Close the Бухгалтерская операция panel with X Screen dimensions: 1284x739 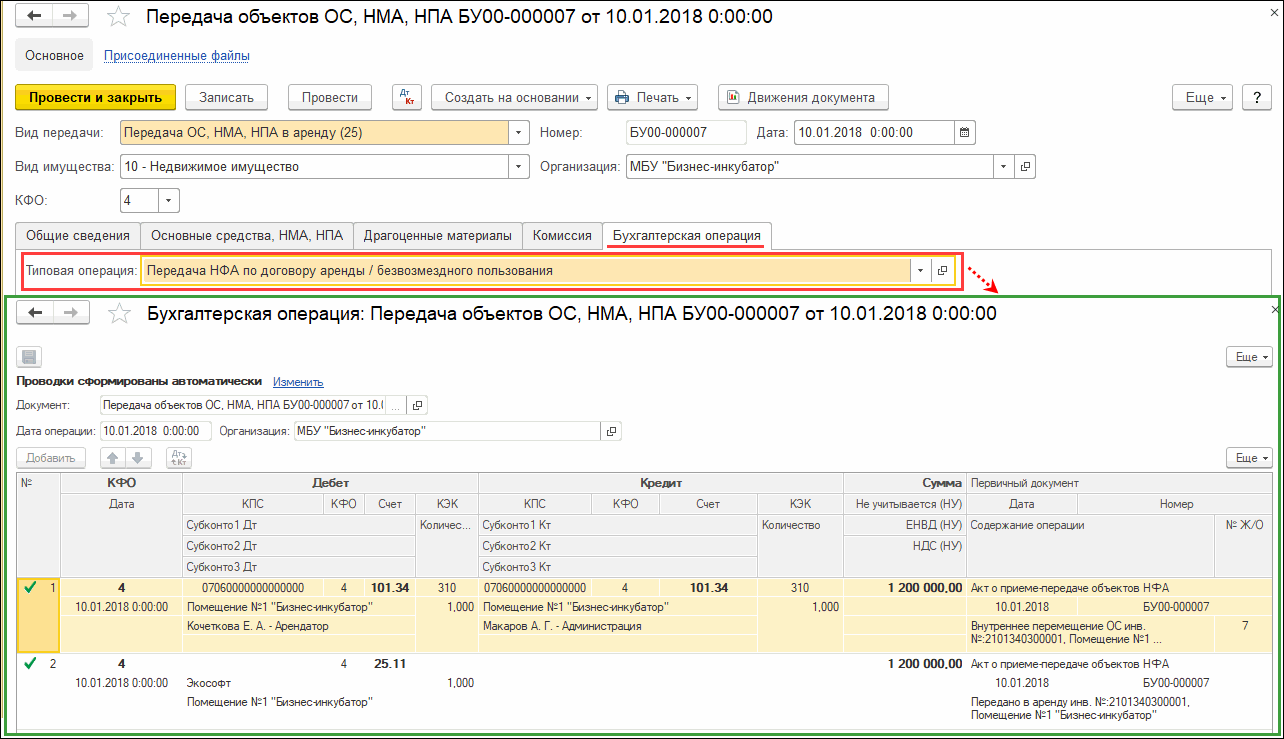1274,310
